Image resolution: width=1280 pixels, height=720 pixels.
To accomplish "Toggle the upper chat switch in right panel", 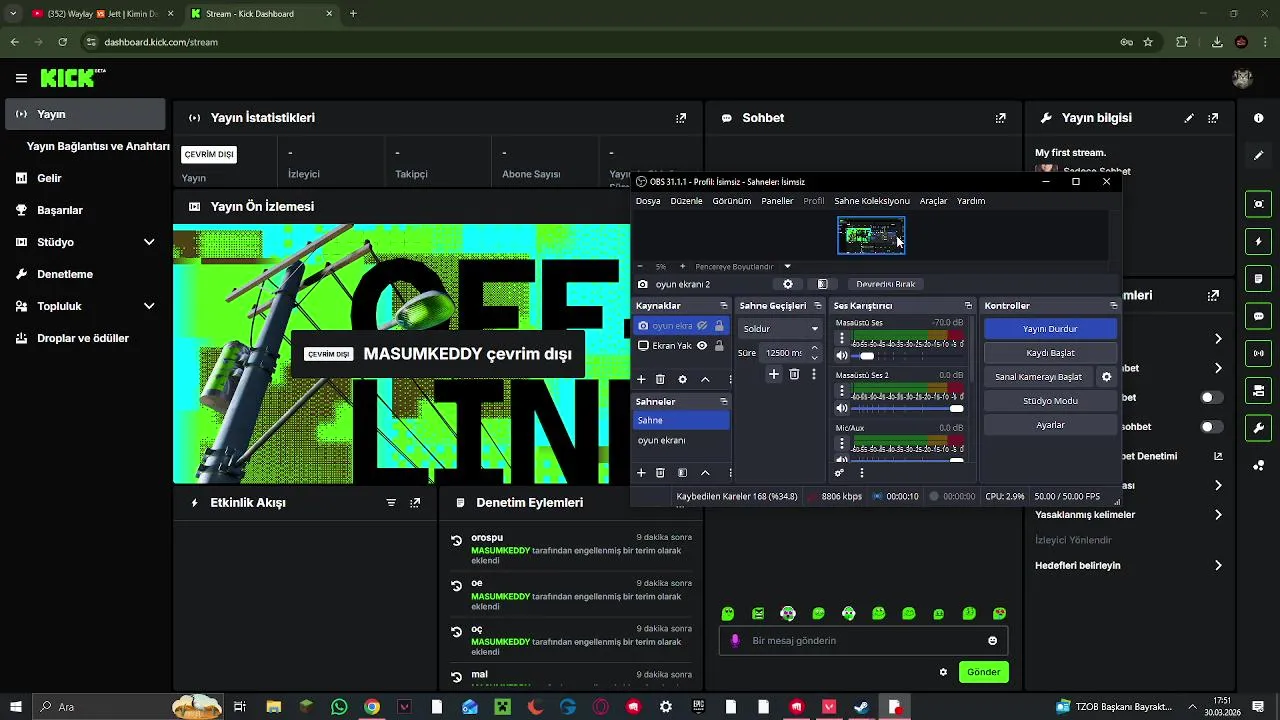I will click(1211, 397).
